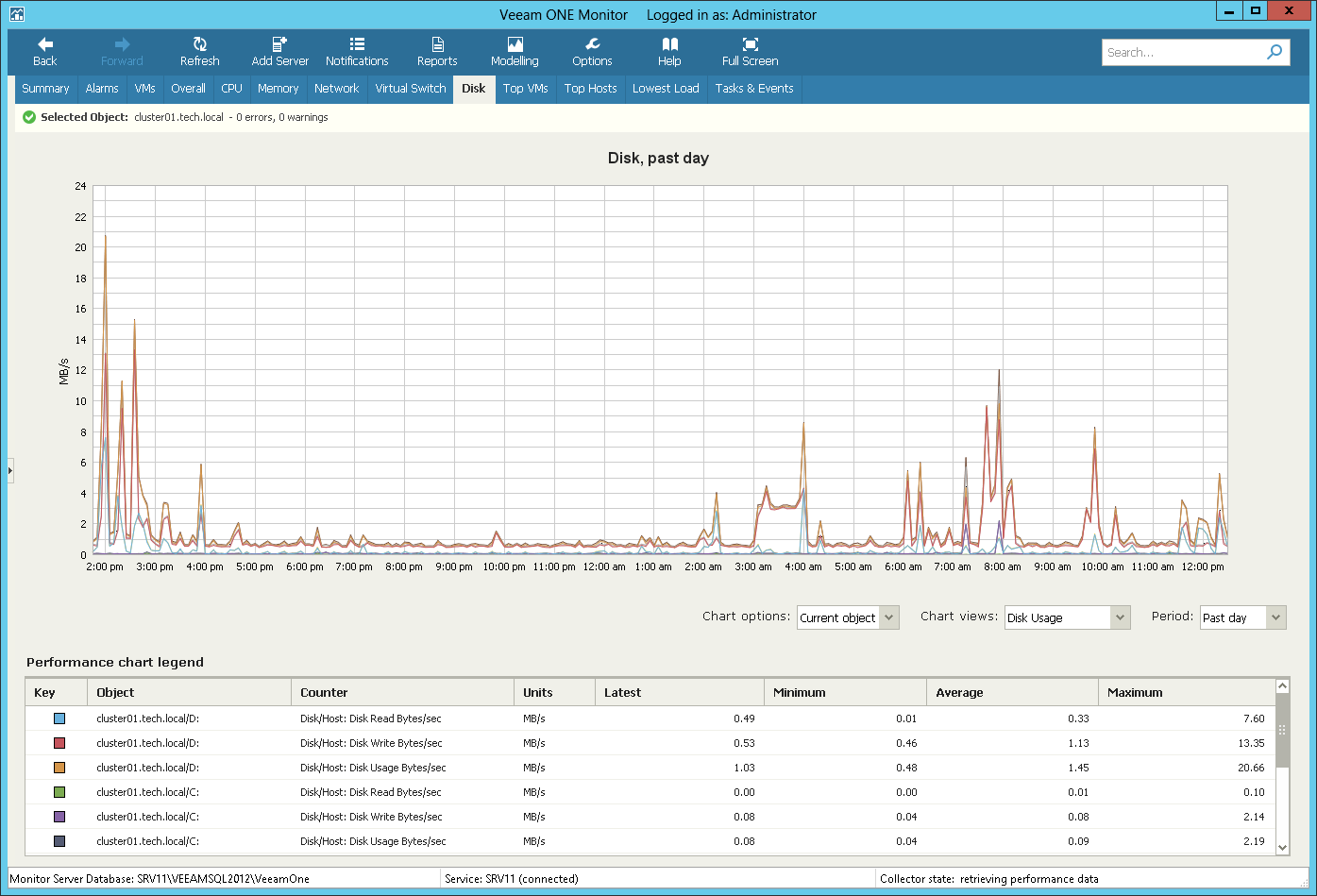Click the dark C: Disk Usage color key
The image size is (1317, 896).
[59, 841]
